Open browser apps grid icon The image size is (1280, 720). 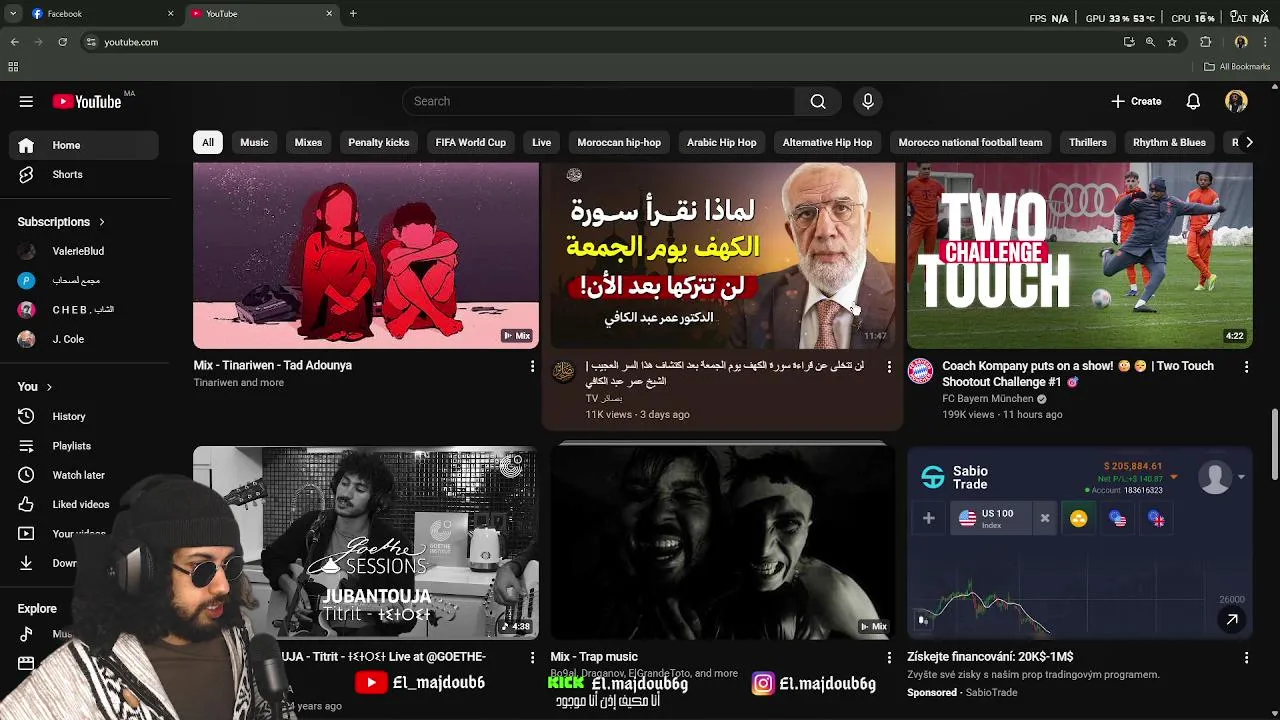(13, 67)
